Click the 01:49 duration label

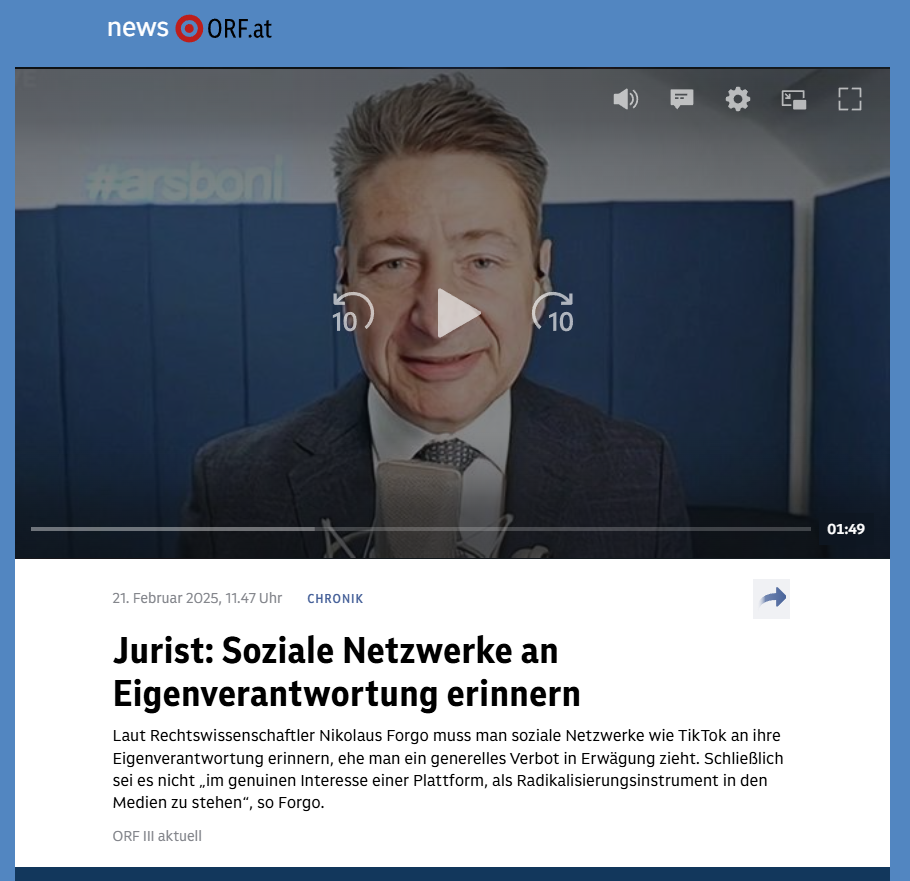coord(845,529)
